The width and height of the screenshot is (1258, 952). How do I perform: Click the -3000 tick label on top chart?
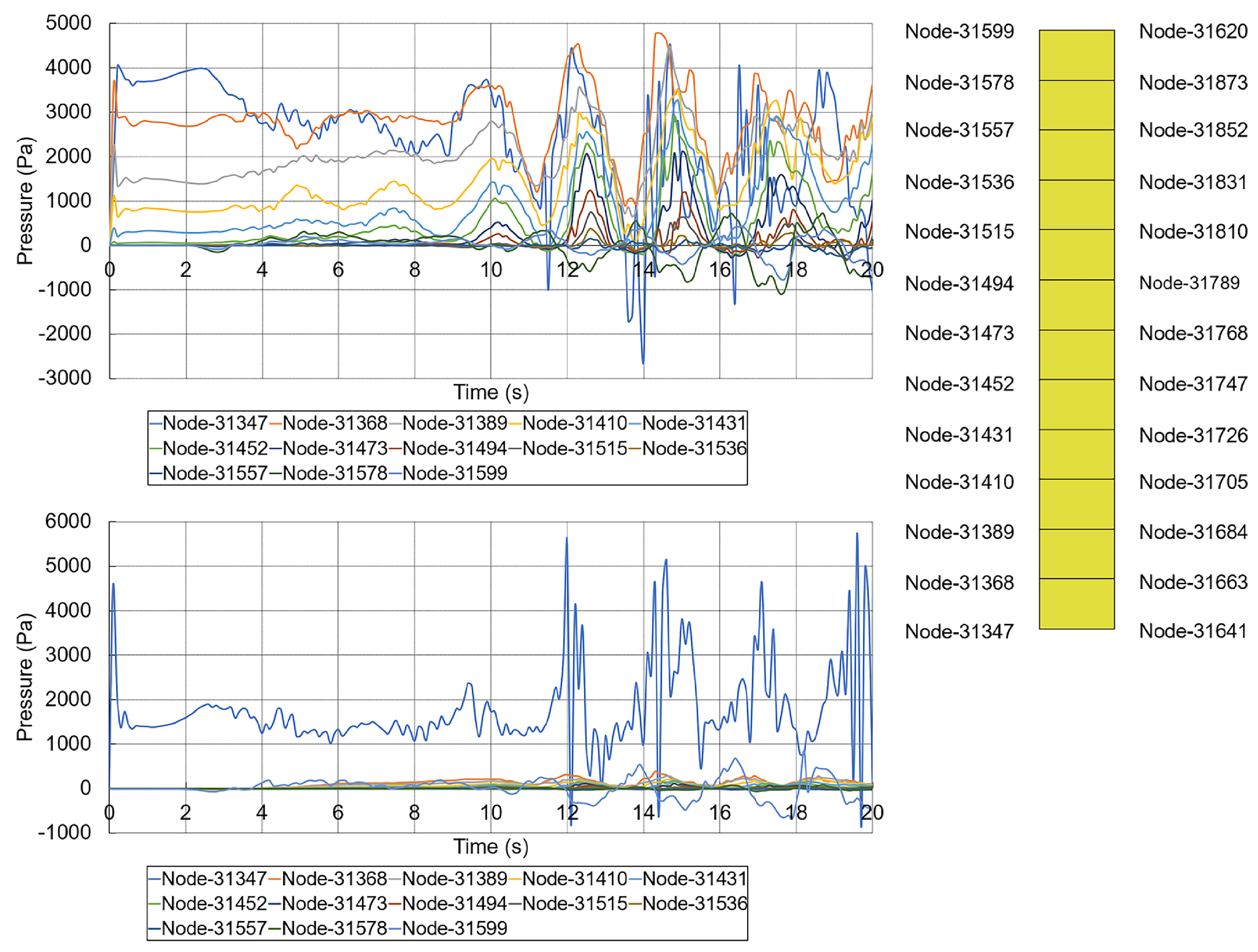point(65,378)
